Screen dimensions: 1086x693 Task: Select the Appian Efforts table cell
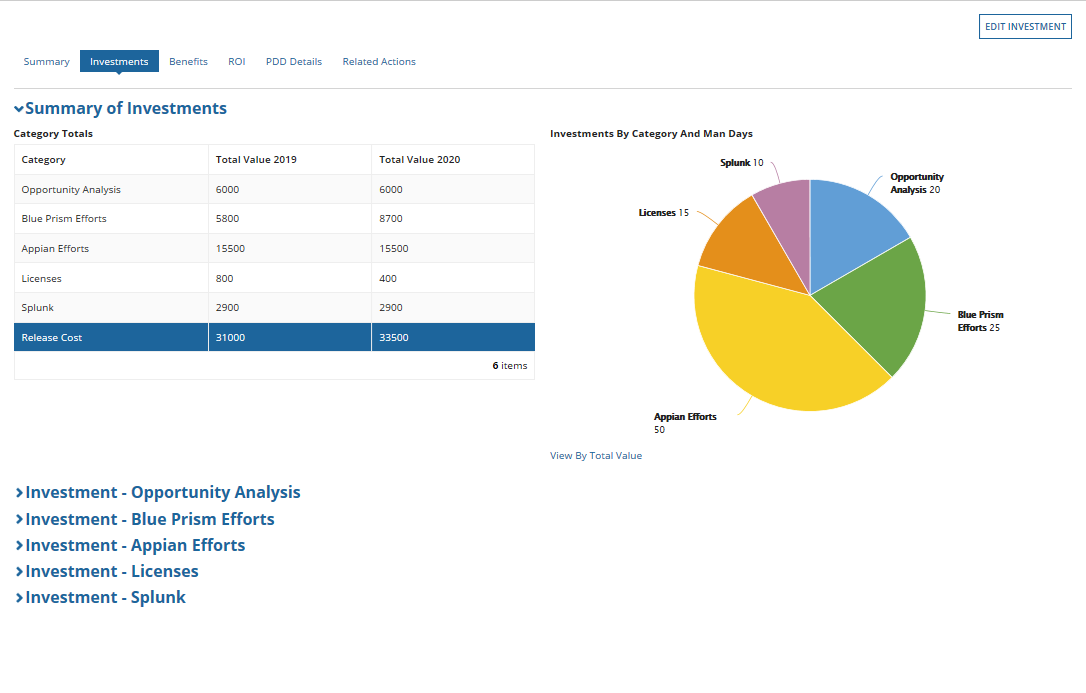[x=111, y=249]
